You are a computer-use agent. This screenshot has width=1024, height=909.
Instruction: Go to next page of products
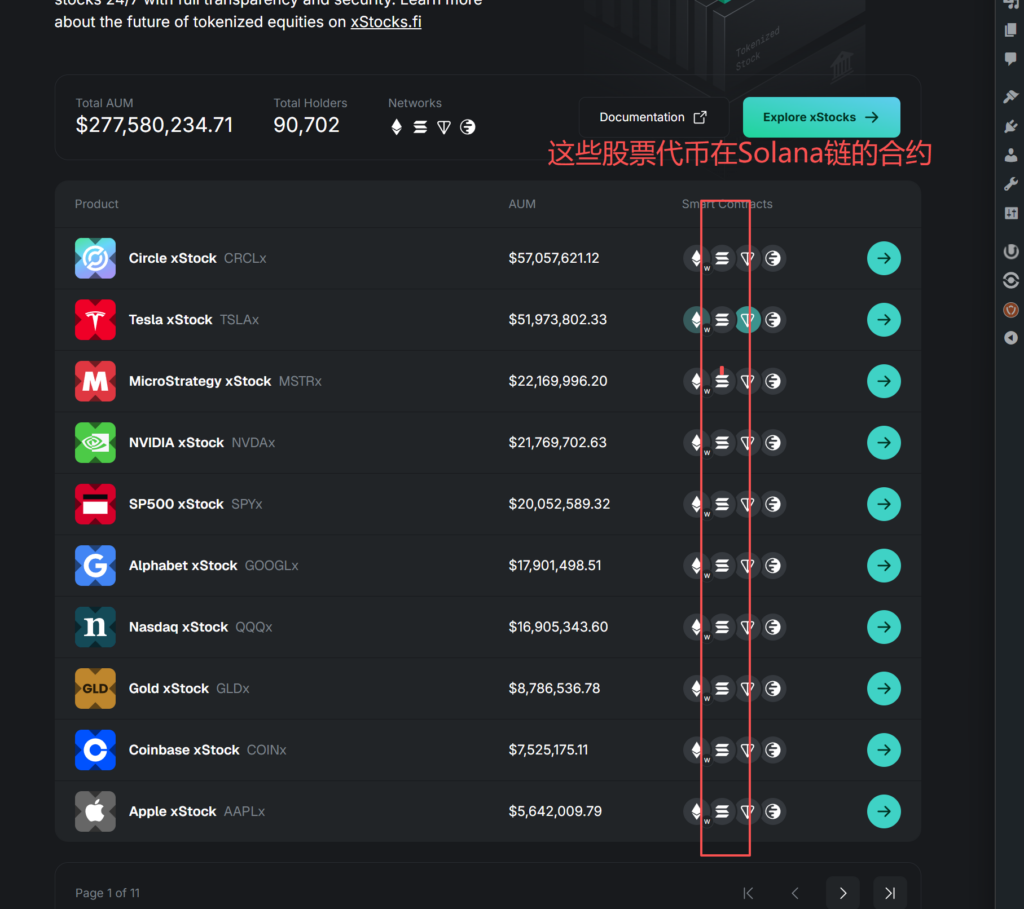pyautogui.click(x=842, y=893)
